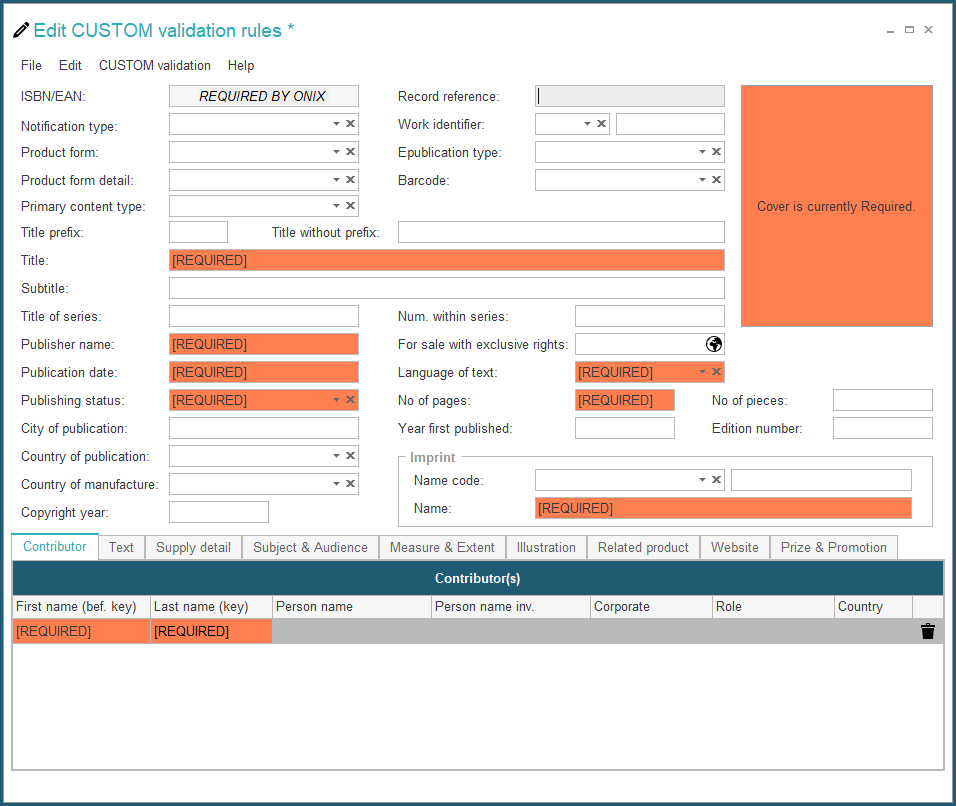Image resolution: width=956 pixels, height=806 pixels.
Task: Open the File menu
Action: pyautogui.click(x=31, y=65)
